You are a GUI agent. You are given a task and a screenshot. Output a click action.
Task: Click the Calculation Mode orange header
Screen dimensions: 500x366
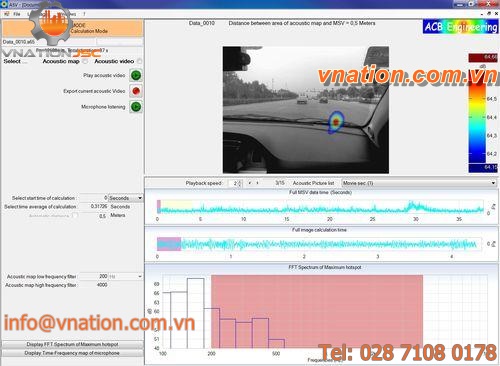pyautogui.click(x=73, y=28)
